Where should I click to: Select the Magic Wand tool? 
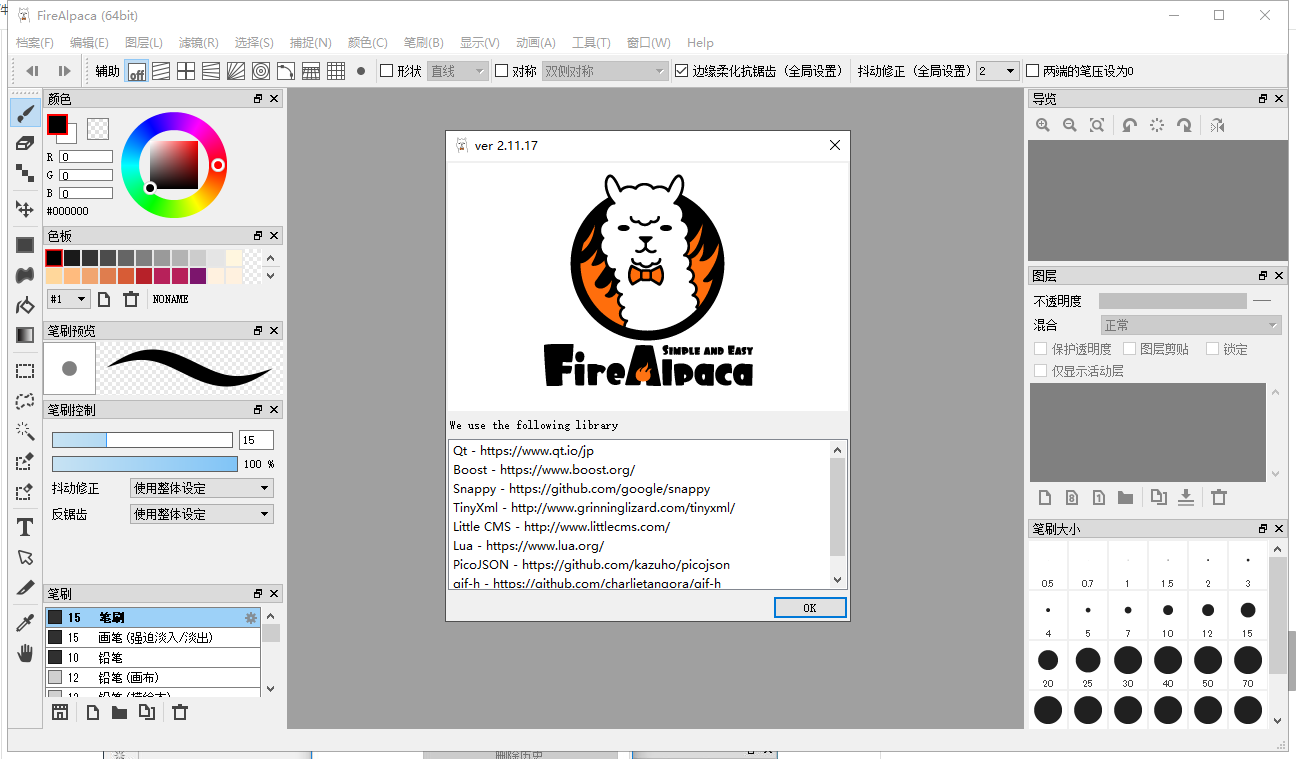[25, 431]
